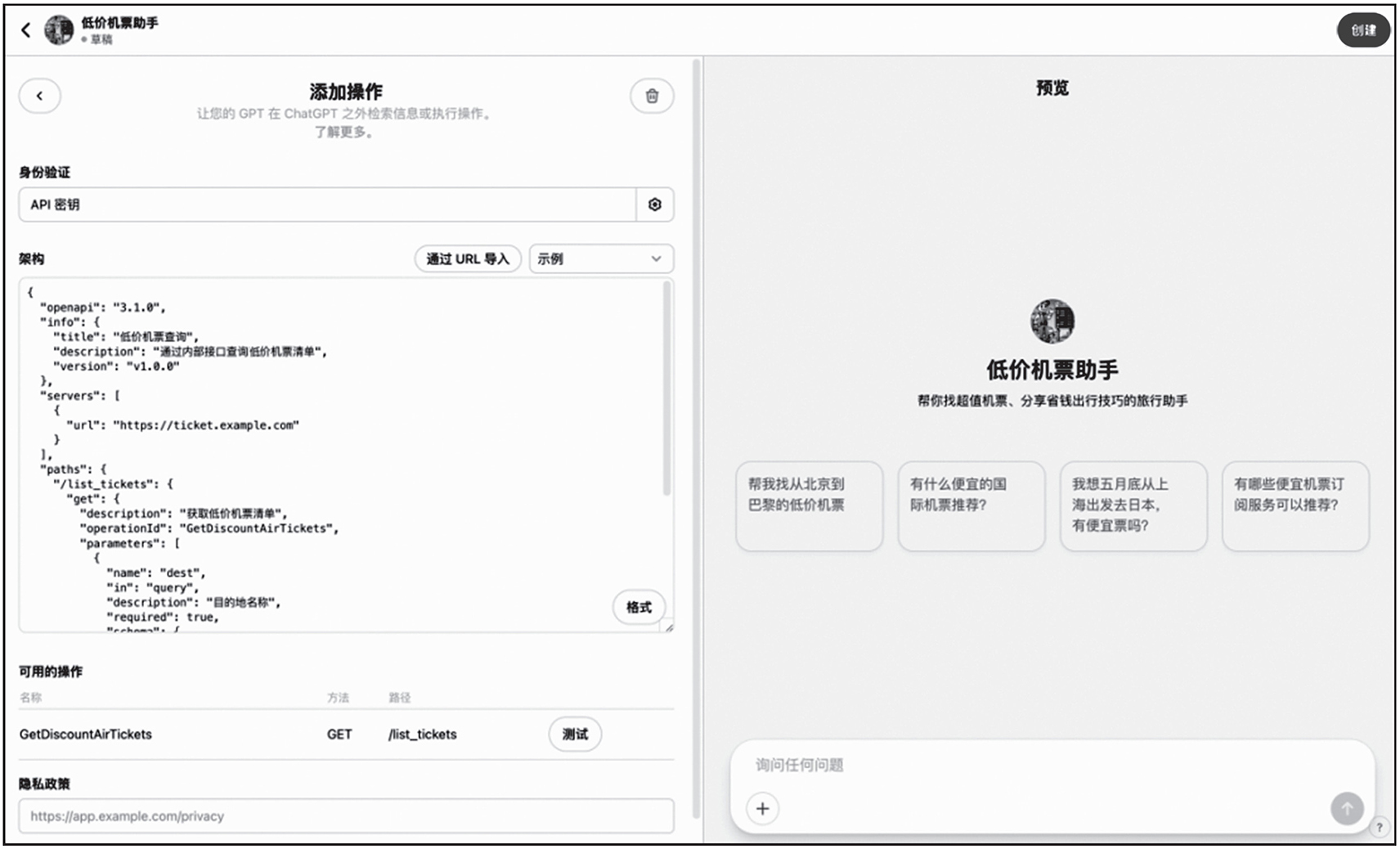
Task: Click the "openapi": "3.1.0" line
Action: pyautogui.click(x=103, y=307)
